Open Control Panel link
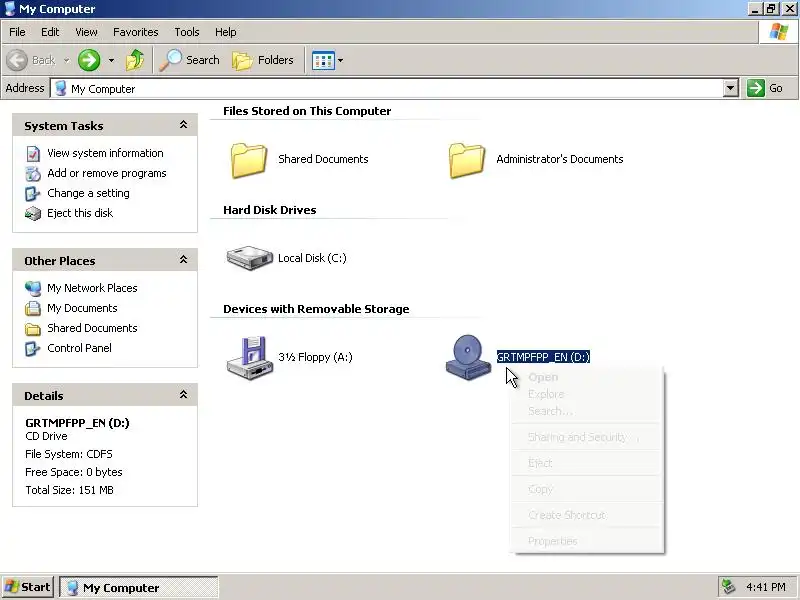The width and height of the screenshot is (800, 600). click(x=79, y=347)
